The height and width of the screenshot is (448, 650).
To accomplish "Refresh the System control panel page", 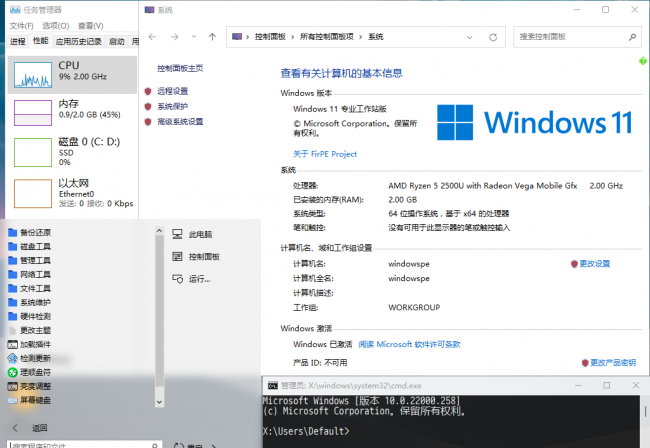I will pos(493,37).
